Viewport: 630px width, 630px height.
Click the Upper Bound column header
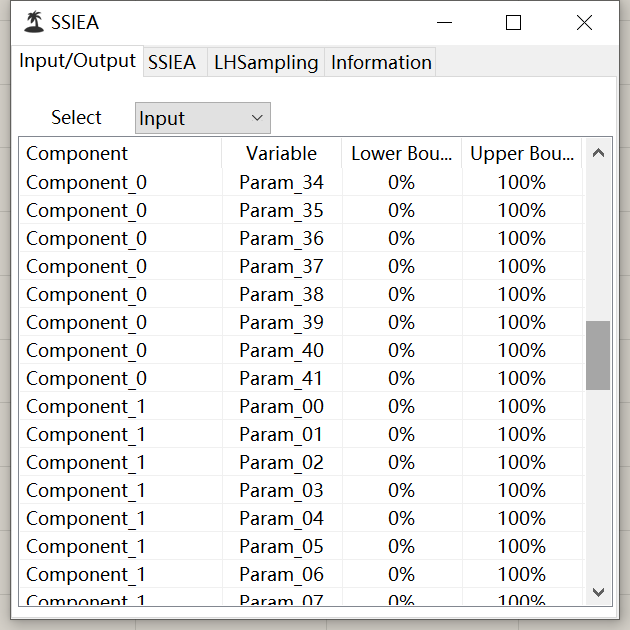click(522, 153)
